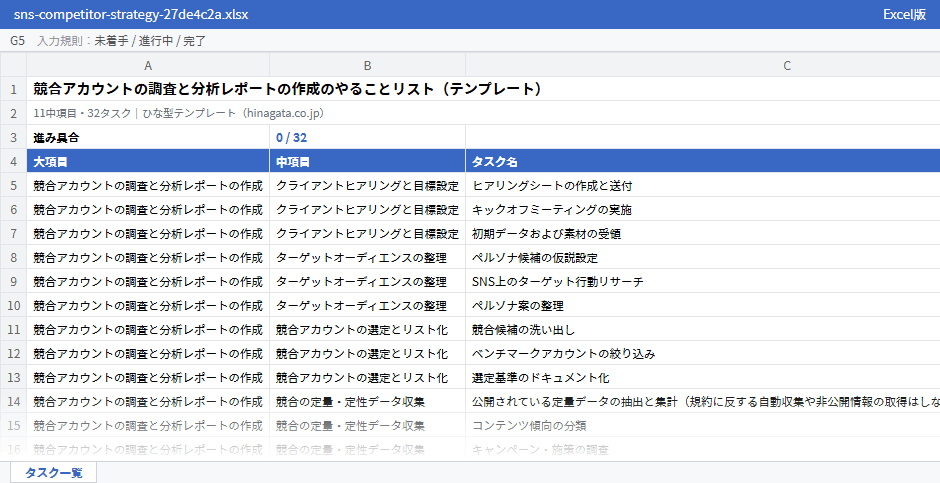This screenshot has width=940, height=483.
Task: Click the 入力規則 formula bar text
Action: pyautogui.click(x=122, y=41)
